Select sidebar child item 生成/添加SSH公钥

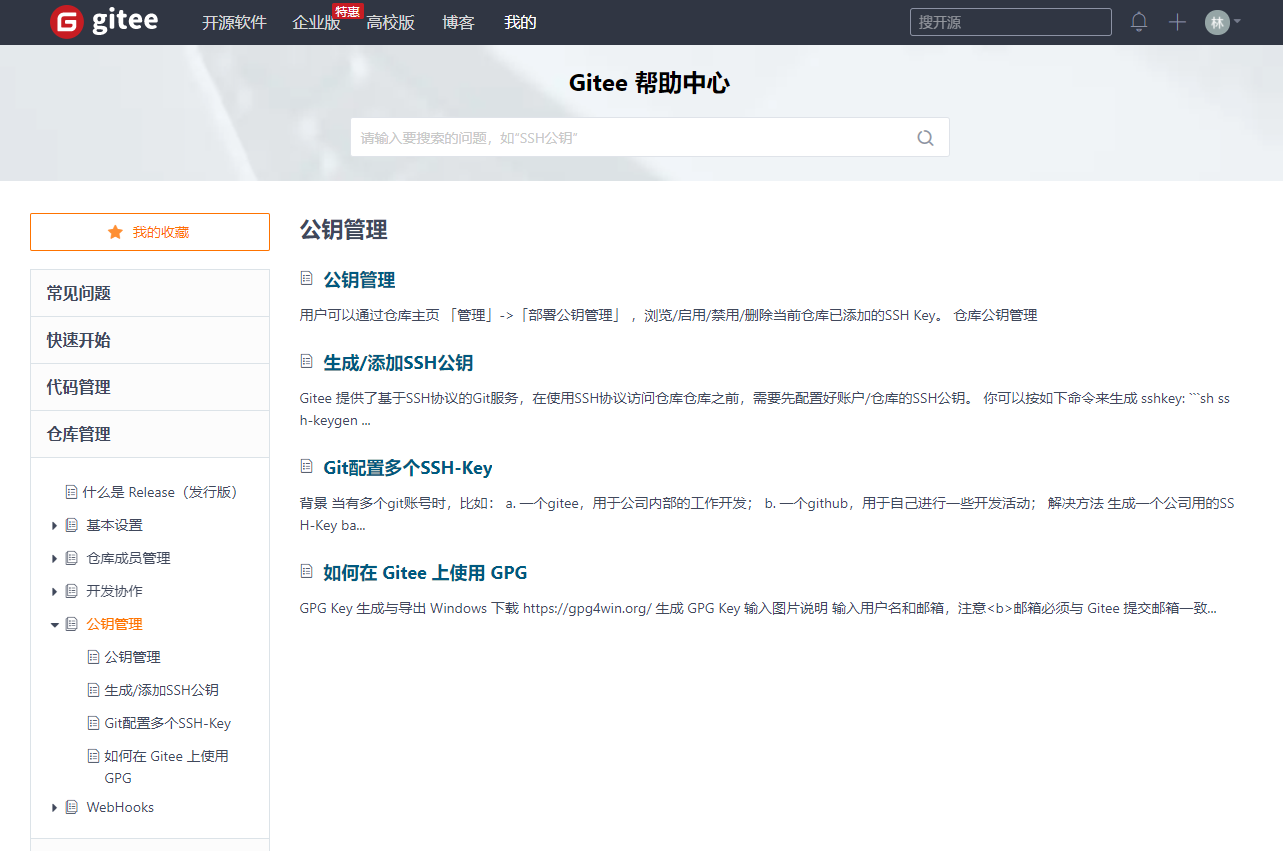tap(161, 690)
